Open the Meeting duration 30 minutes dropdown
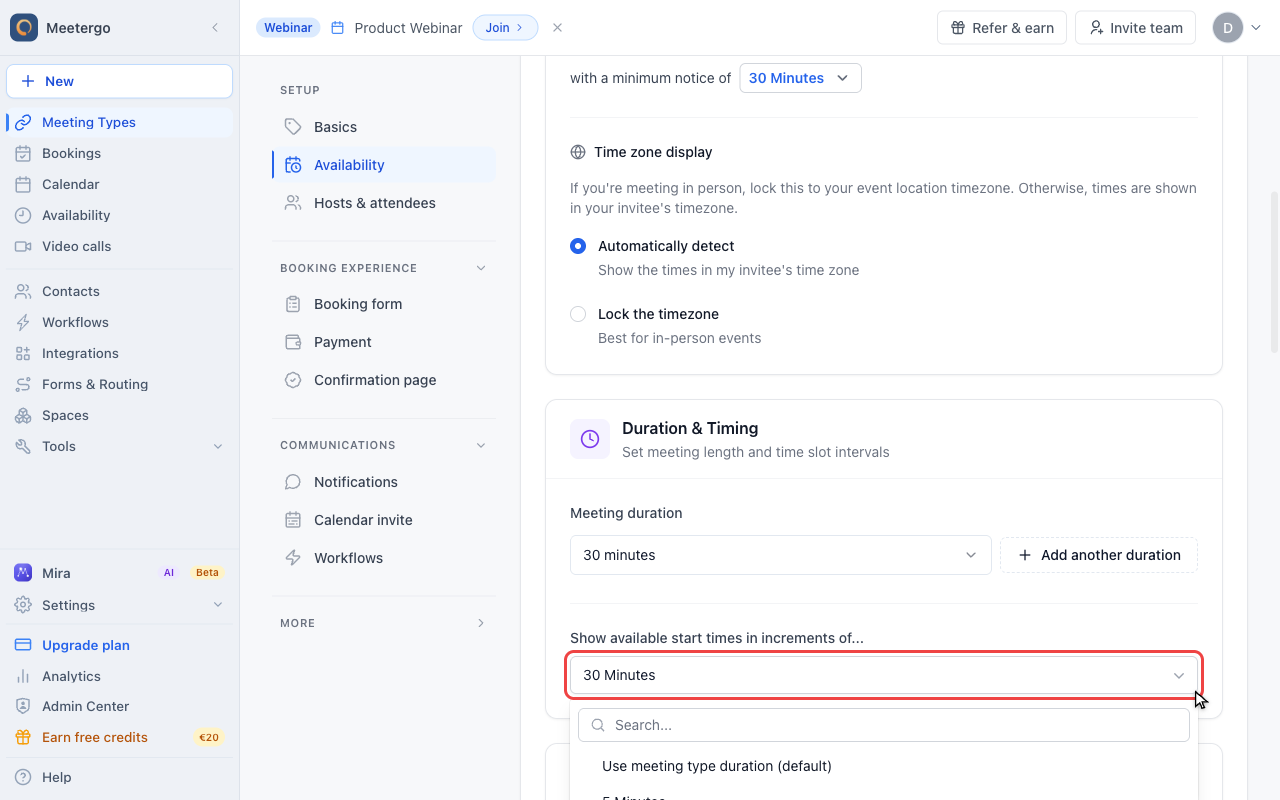 pyautogui.click(x=780, y=555)
